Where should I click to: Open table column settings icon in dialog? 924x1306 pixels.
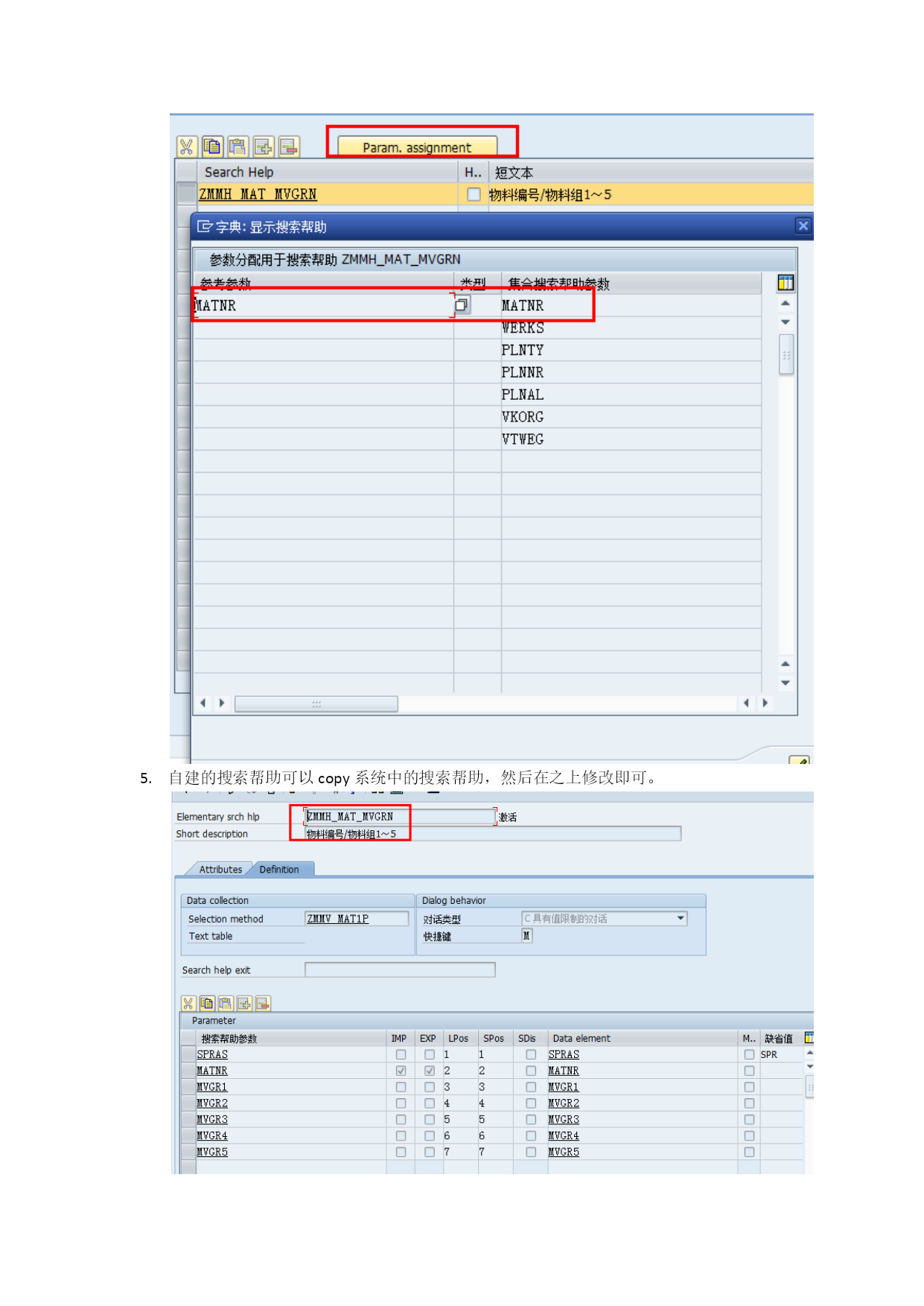(786, 282)
